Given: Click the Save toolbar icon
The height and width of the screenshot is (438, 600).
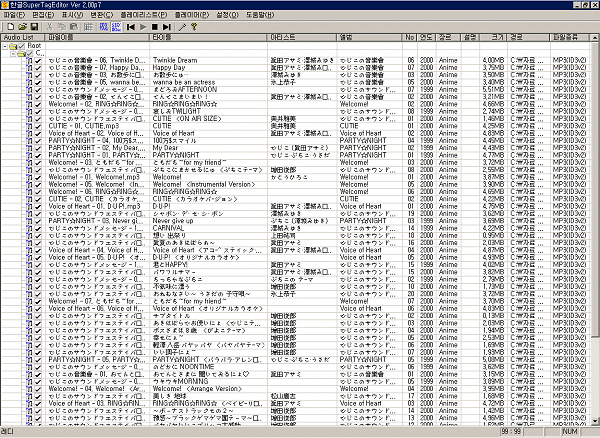Looking at the screenshot, I should click(29, 27).
